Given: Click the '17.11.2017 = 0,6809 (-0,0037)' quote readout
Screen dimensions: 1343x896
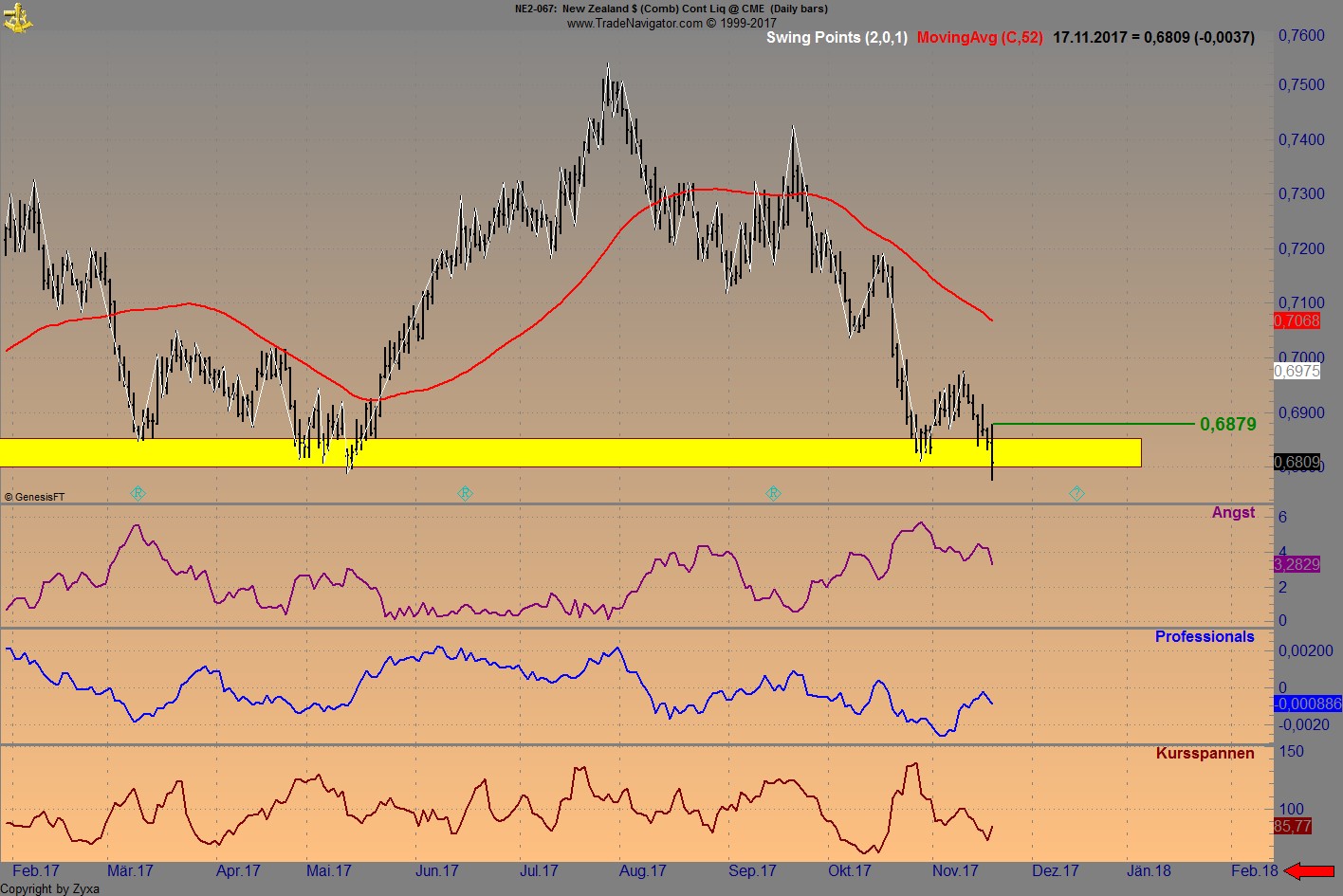Looking at the screenshot, I should (1153, 37).
